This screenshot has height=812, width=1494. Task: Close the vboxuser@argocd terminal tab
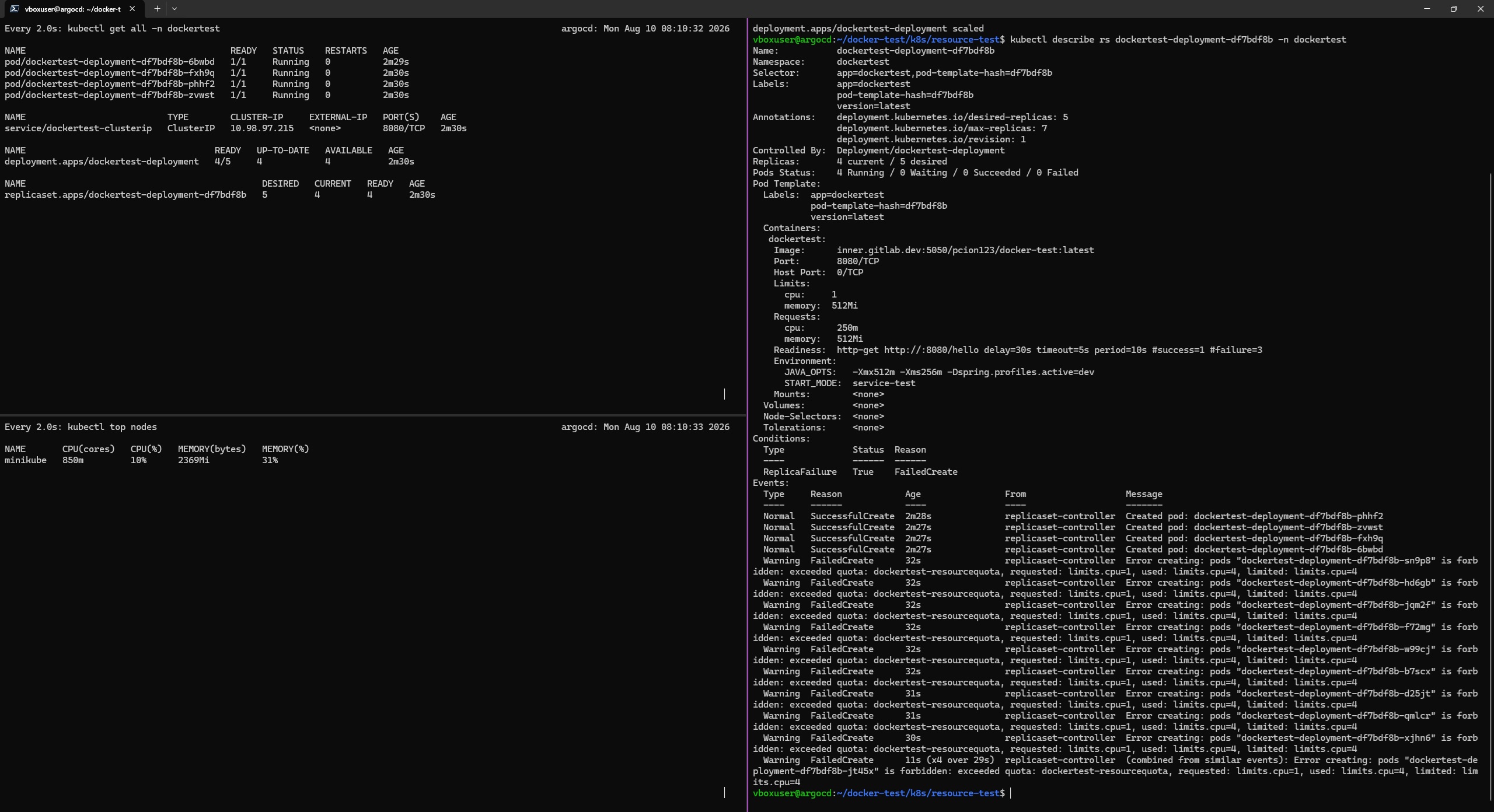pyautogui.click(x=132, y=9)
